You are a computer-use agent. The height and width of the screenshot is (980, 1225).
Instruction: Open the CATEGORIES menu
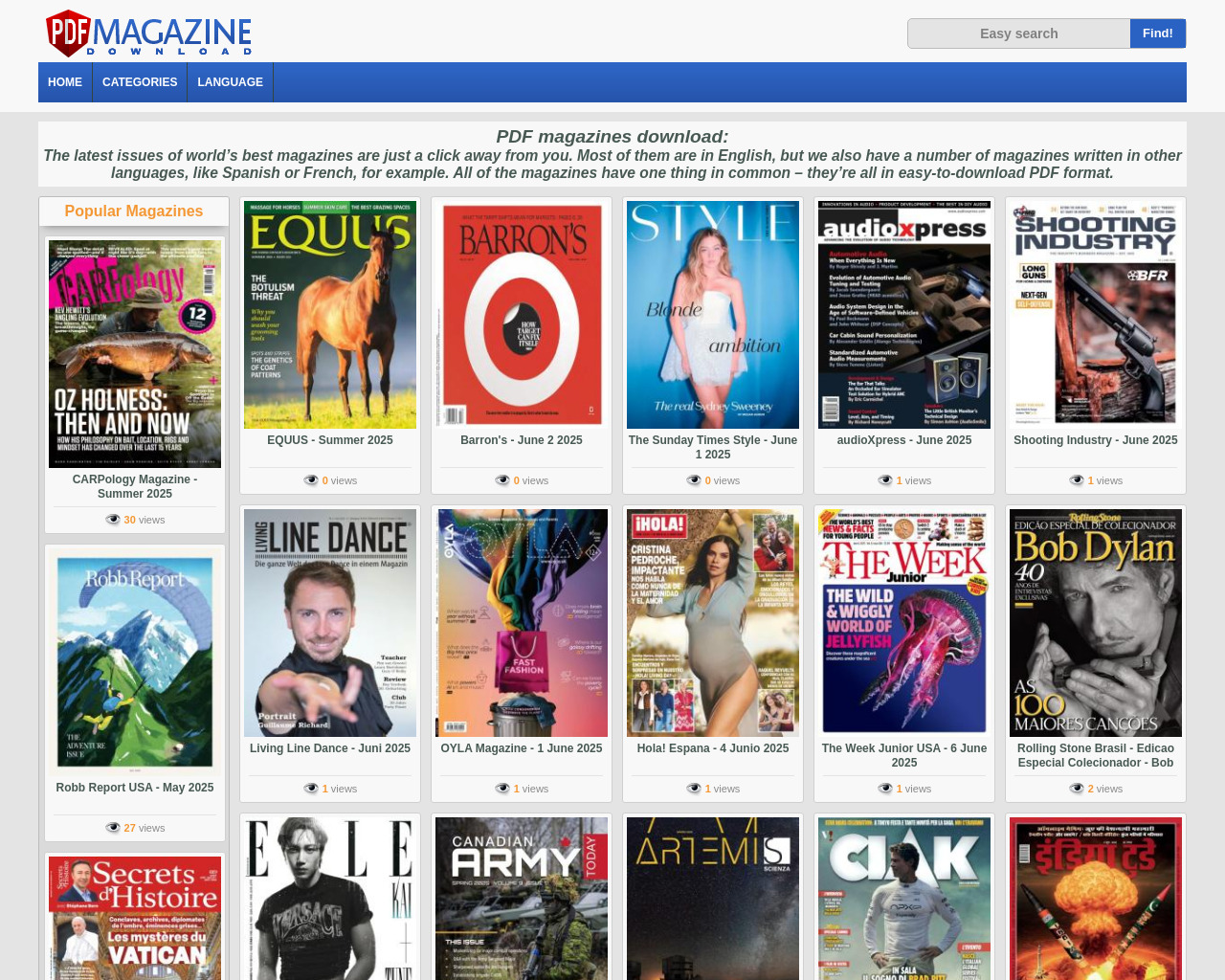coord(140,82)
